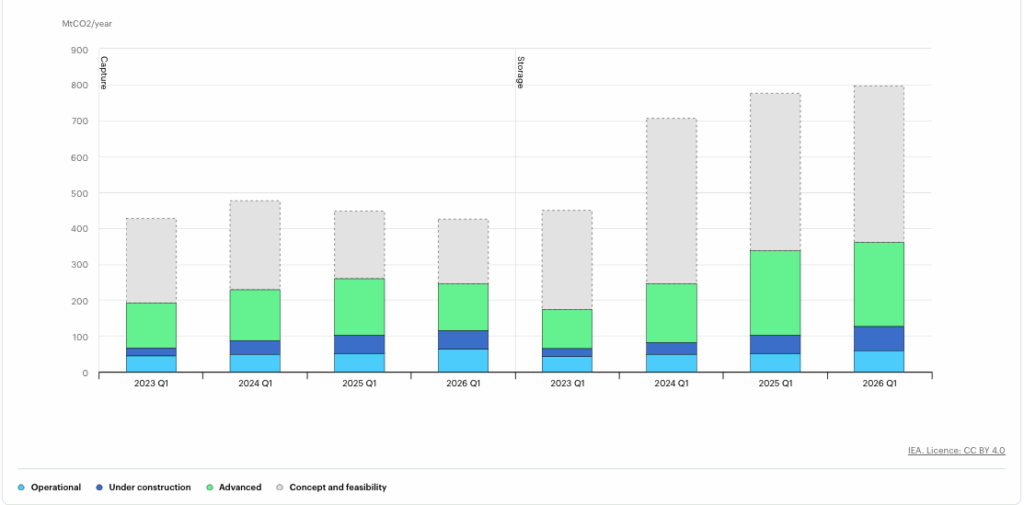Click Under construction segment of Storage 2026 Q1 bar

[x=879, y=338]
